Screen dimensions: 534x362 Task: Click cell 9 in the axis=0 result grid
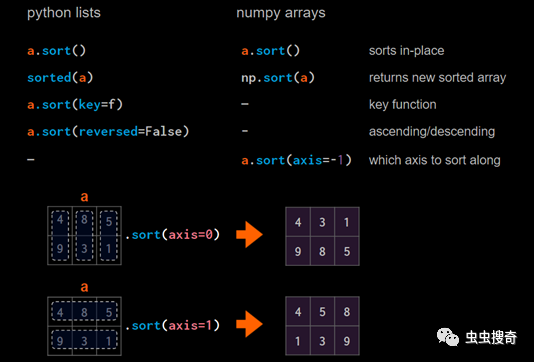coord(298,251)
